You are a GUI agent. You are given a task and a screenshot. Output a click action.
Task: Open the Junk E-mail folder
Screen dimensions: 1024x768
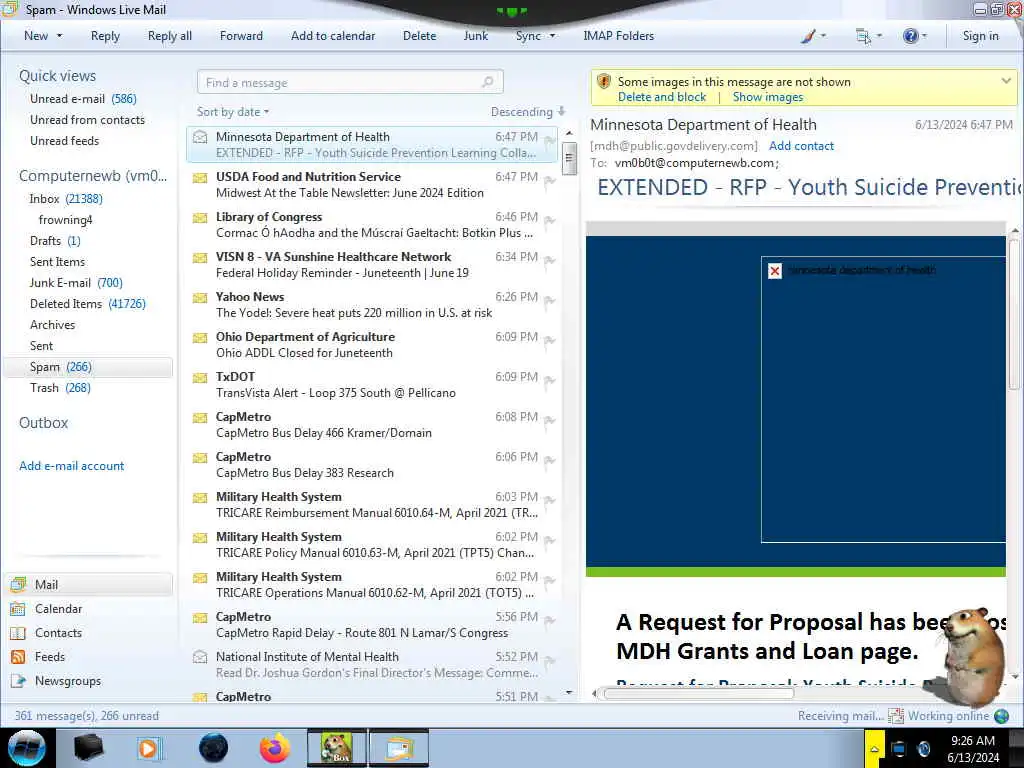point(76,283)
